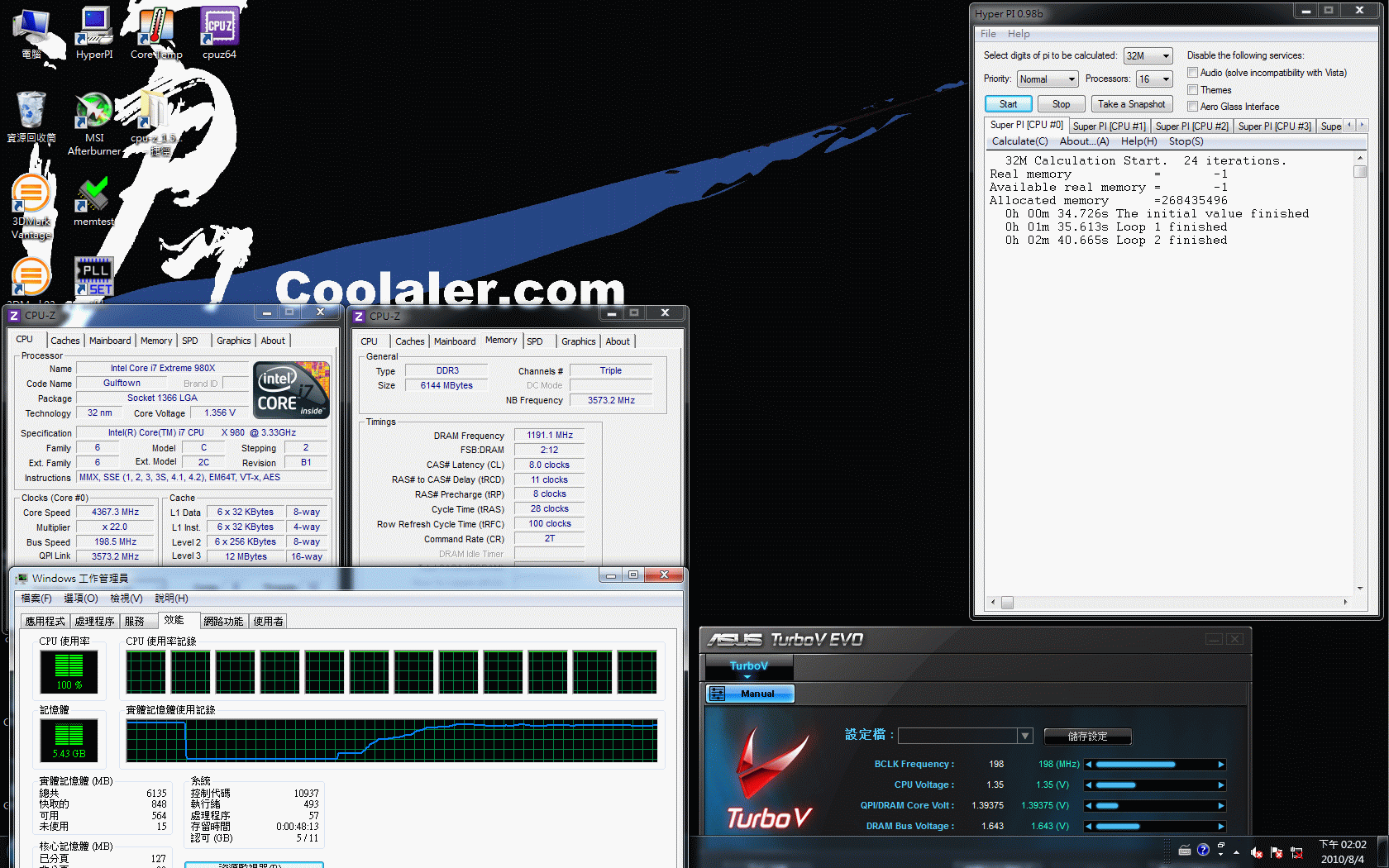Enable the Audio service checkbox

pyautogui.click(x=1192, y=73)
